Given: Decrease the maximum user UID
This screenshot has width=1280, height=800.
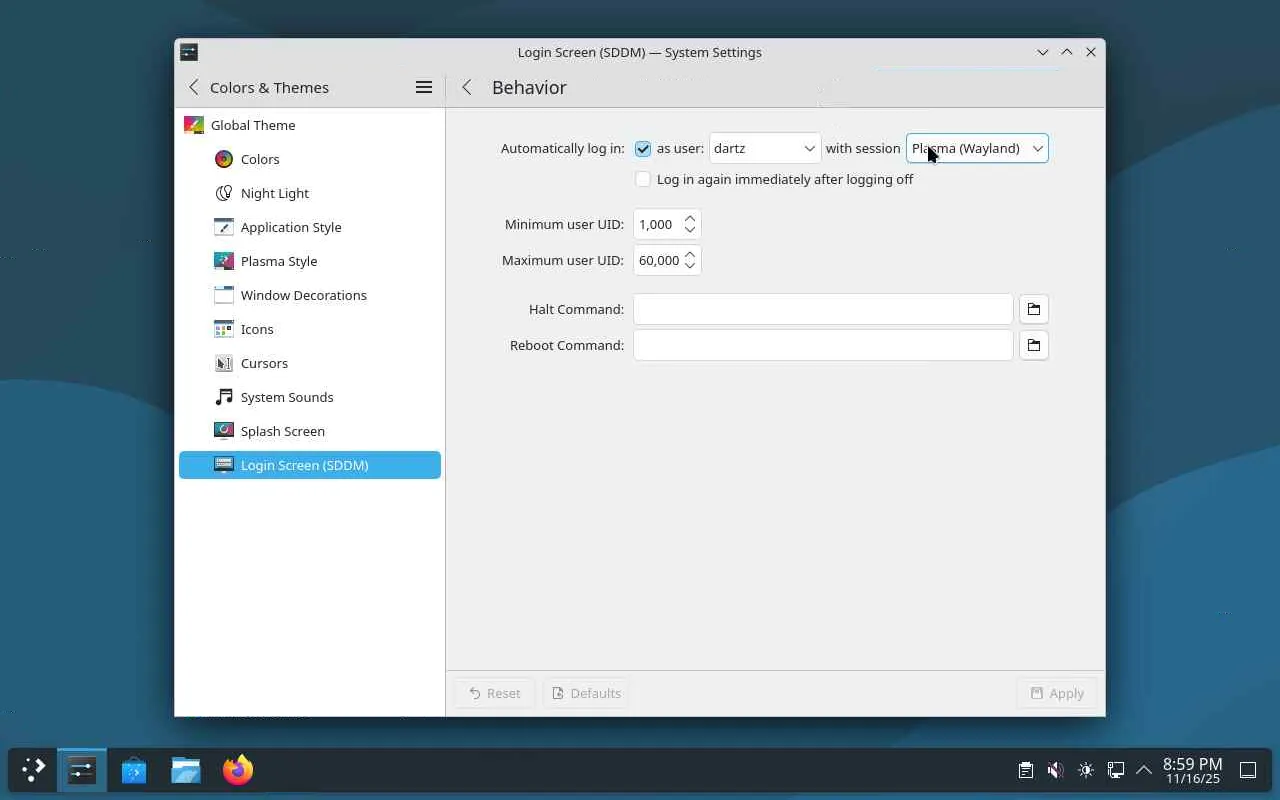Looking at the screenshot, I should coord(690,267).
